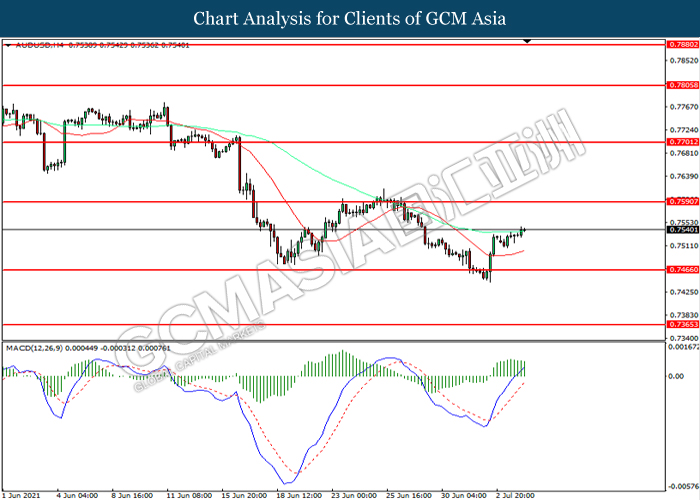Click the 0.73400 axis value
Viewport: 700px width, 500px height.
[x=684, y=338]
